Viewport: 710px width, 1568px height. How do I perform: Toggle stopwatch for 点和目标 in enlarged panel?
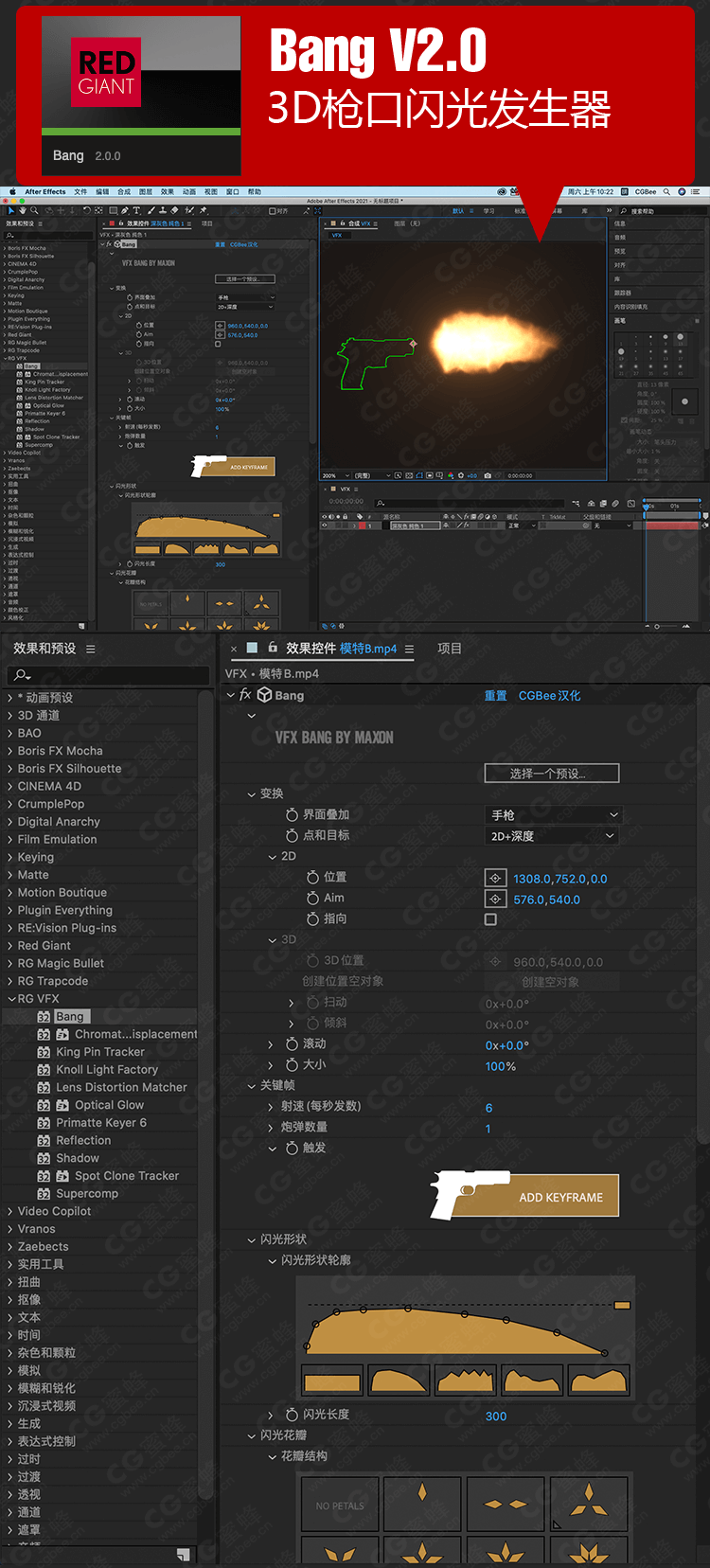click(293, 836)
